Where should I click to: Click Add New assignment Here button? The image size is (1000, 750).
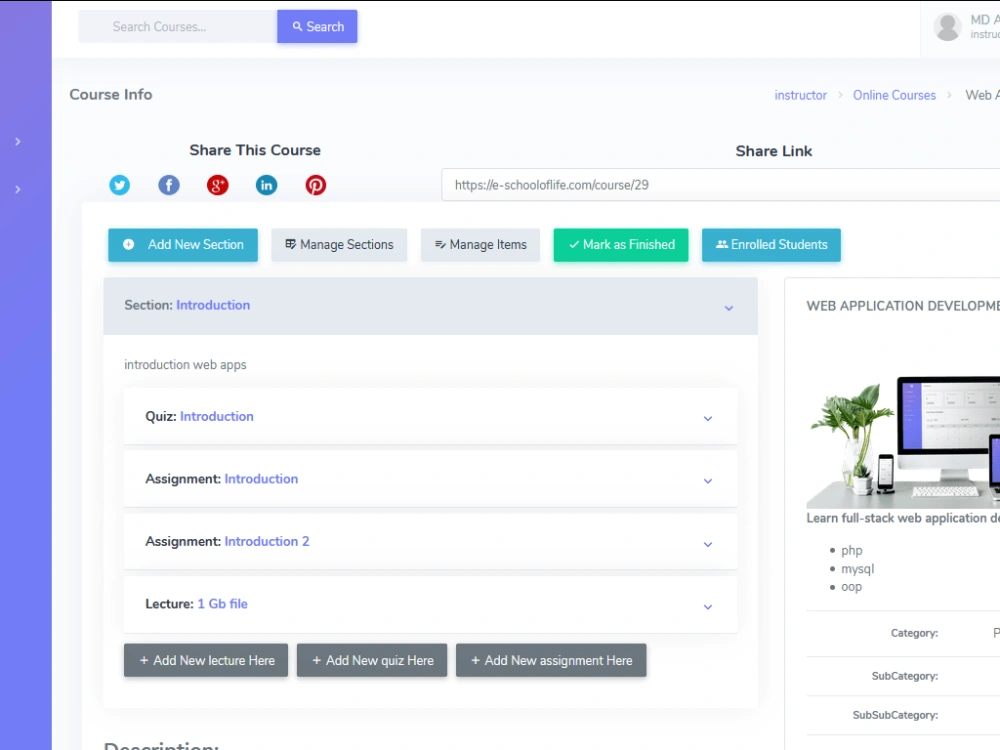coord(551,660)
